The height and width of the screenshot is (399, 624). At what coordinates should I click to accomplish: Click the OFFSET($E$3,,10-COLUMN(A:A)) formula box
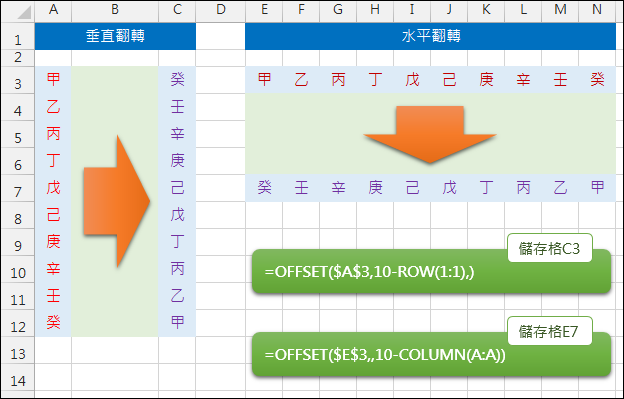coord(431,354)
